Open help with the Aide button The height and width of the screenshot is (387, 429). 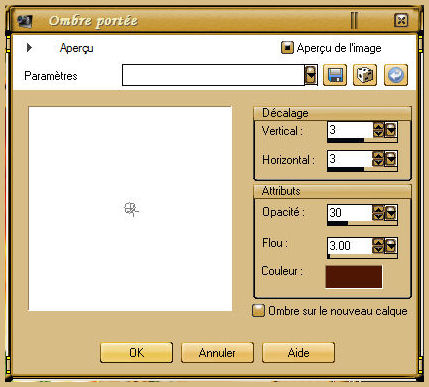298,353
